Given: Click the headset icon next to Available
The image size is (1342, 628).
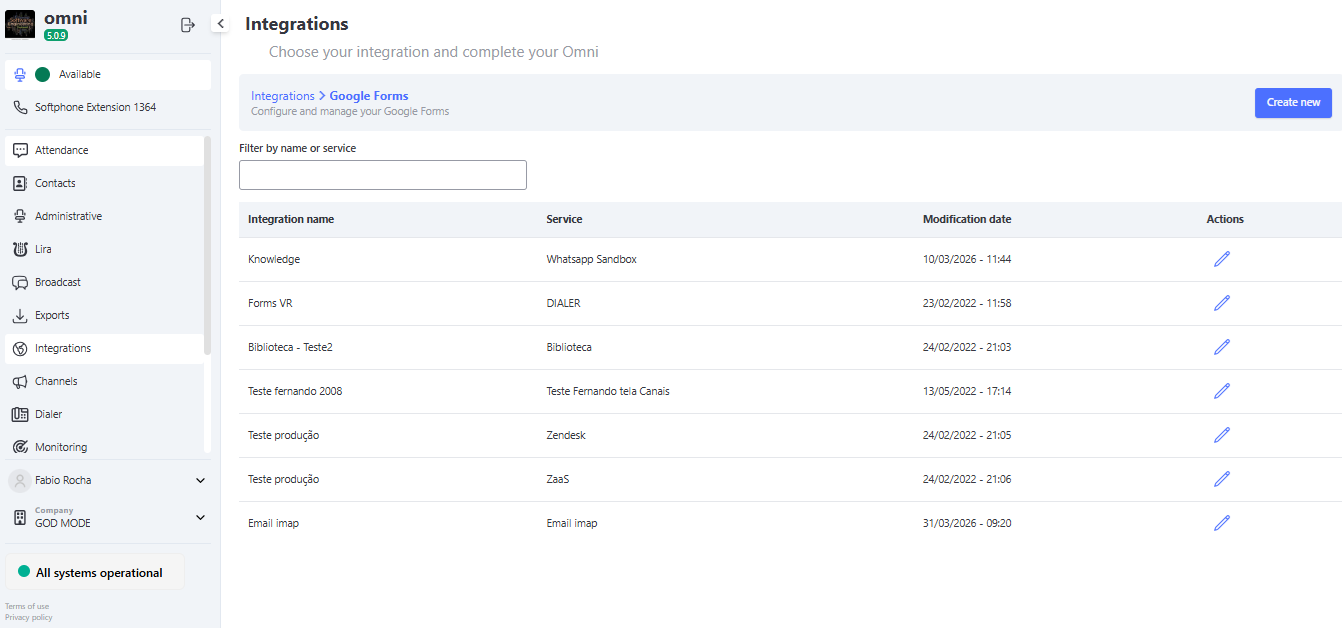Looking at the screenshot, I should (x=20, y=74).
